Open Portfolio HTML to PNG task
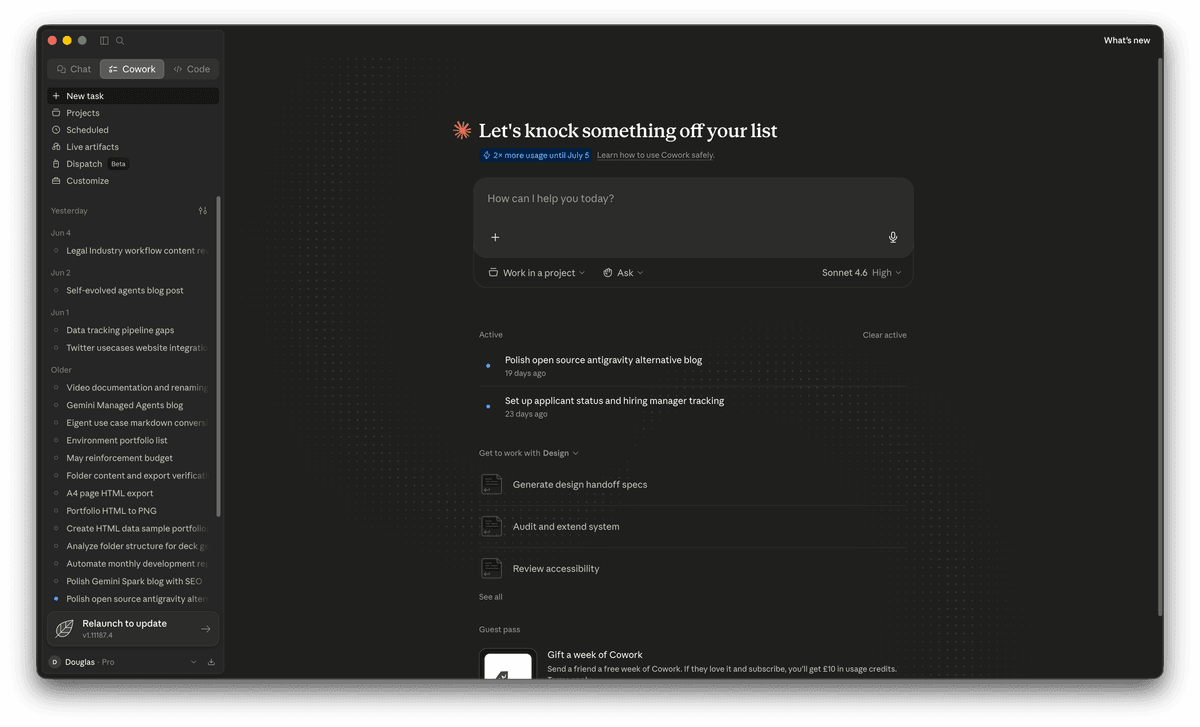 point(131,511)
